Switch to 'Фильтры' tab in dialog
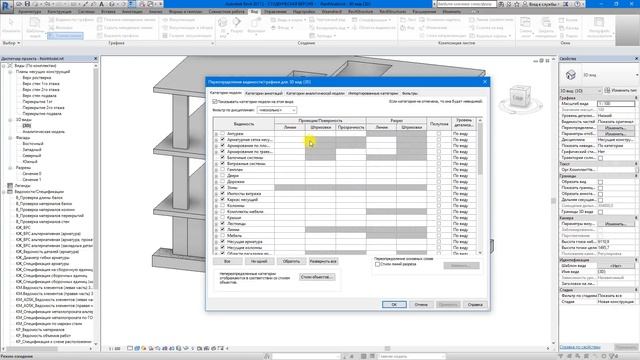 (410, 93)
